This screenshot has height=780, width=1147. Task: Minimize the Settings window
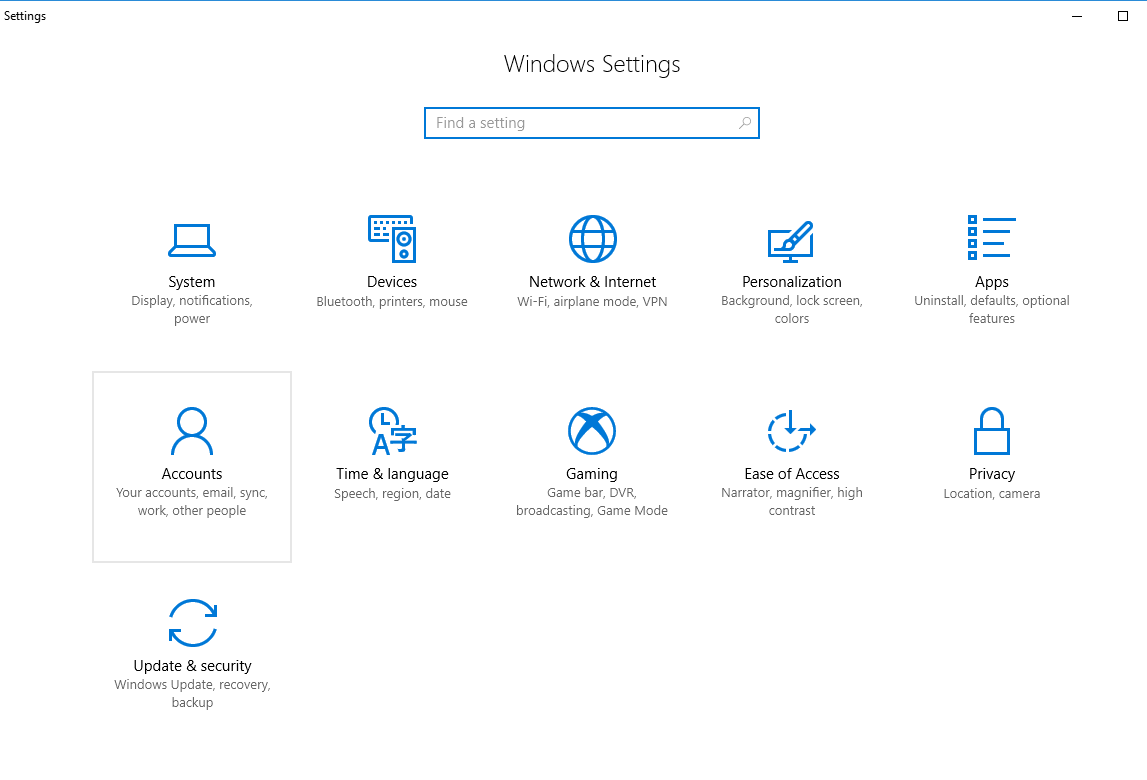click(x=1077, y=16)
